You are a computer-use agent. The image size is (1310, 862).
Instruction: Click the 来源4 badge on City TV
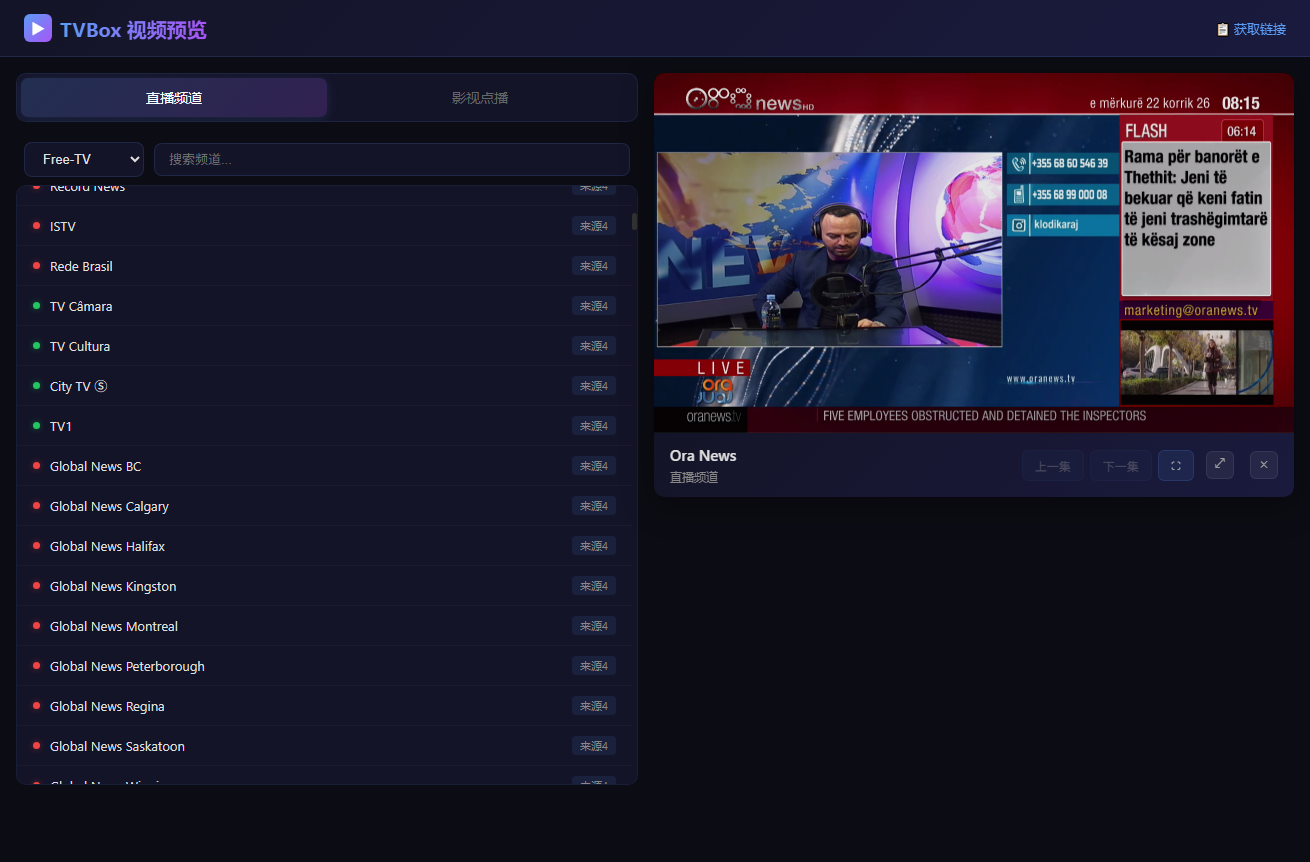click(594, 386)
